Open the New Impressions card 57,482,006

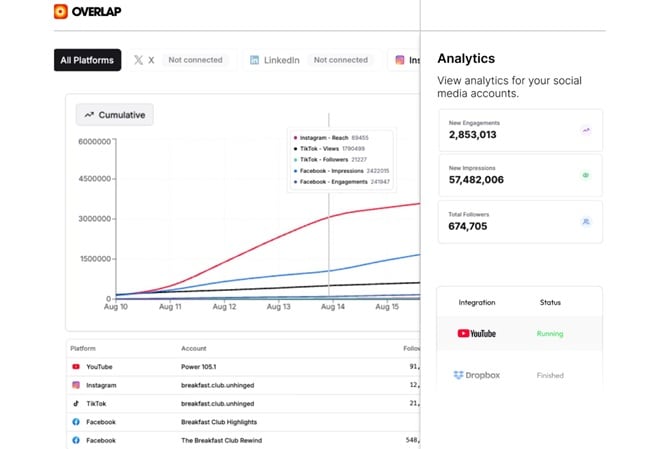(520, 175)
